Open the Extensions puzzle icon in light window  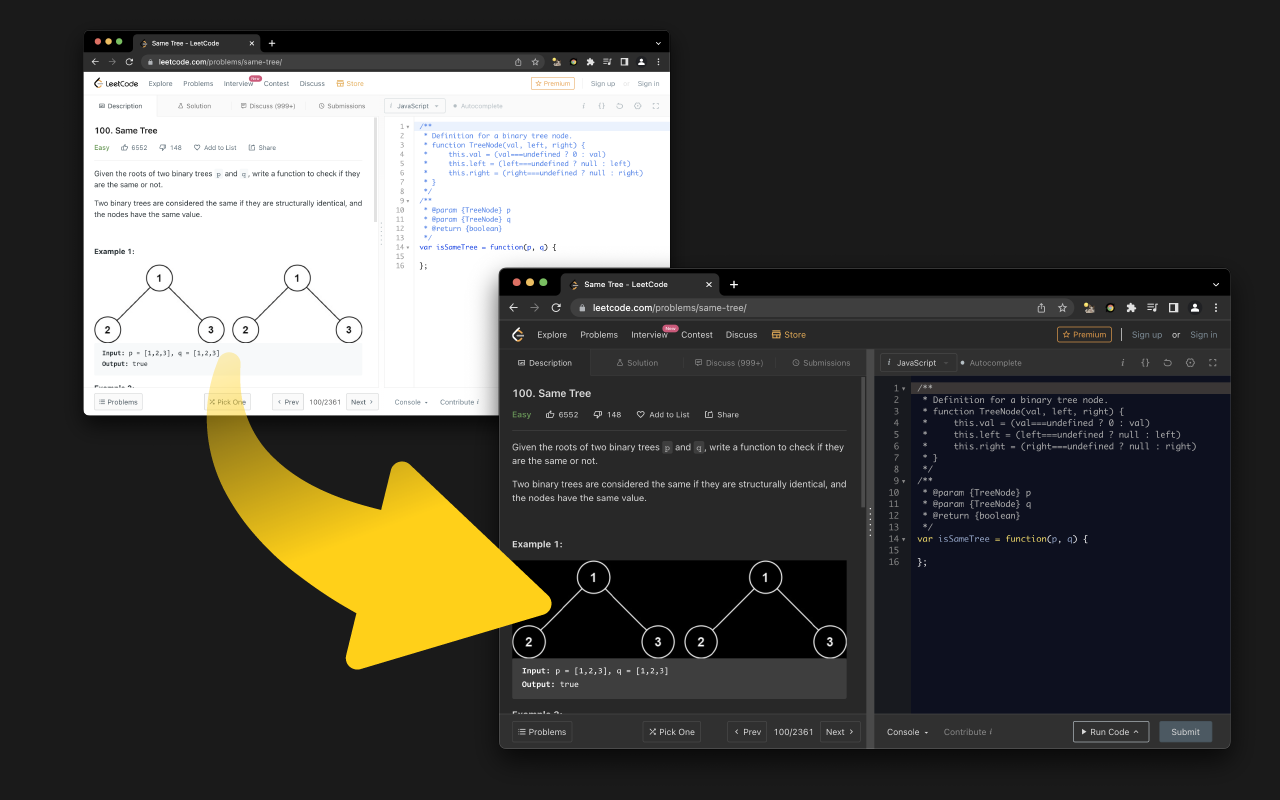click(590, 62)
